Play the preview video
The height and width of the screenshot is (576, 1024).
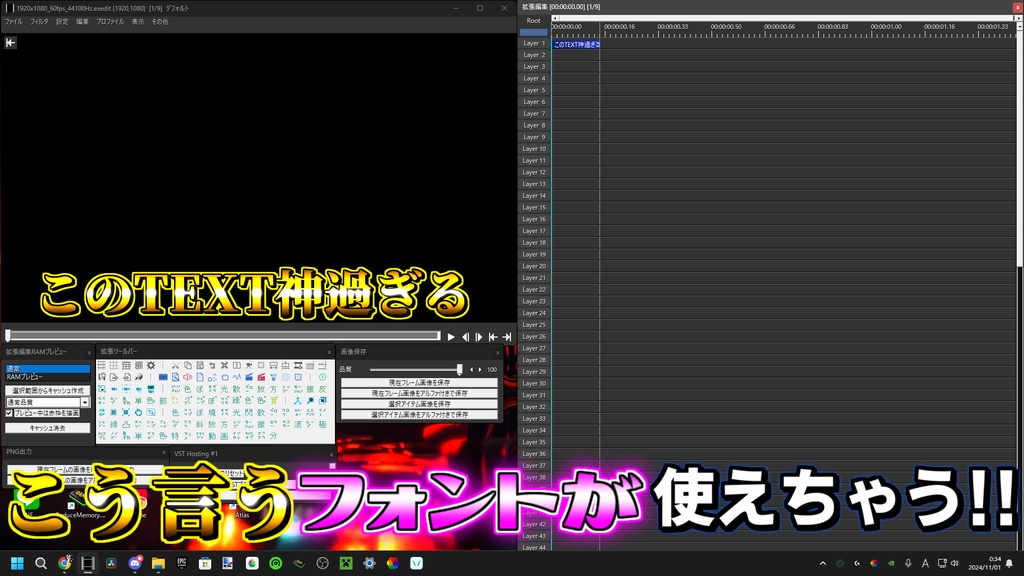[451, 337]
